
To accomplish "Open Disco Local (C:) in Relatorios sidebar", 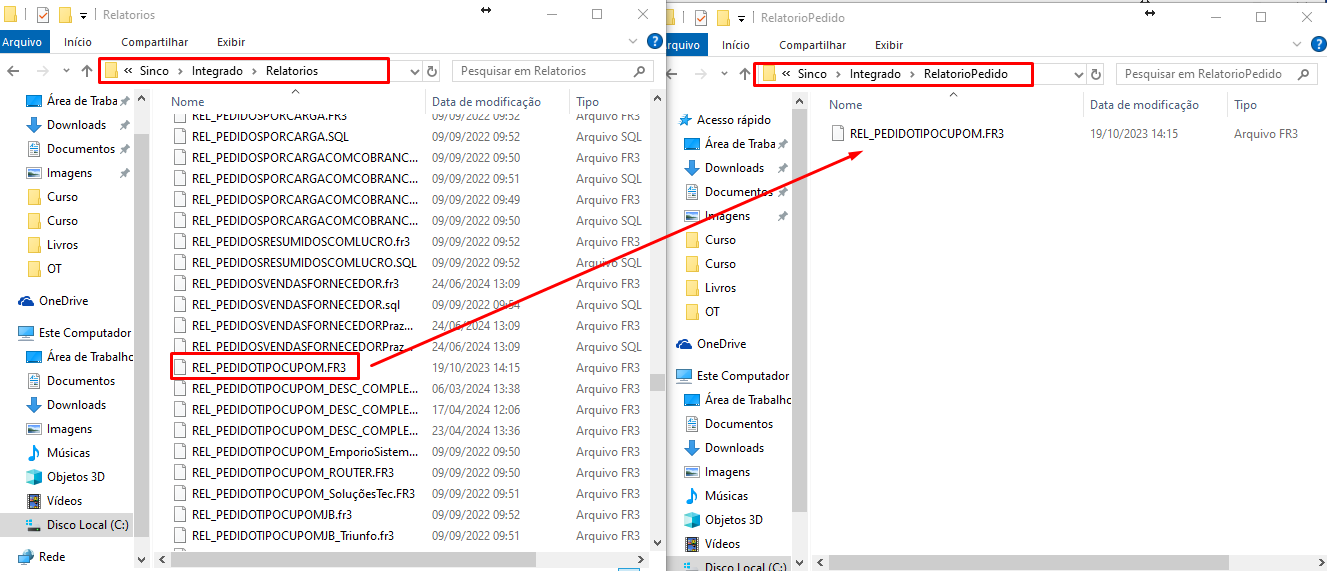I will [x=87, y=525].
